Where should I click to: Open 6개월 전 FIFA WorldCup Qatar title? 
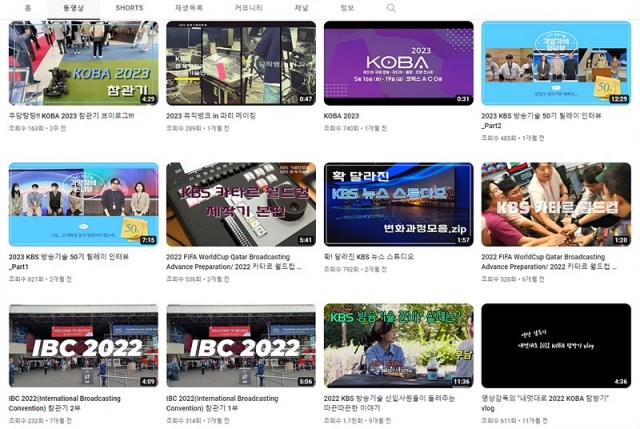[x=549, y=262]
